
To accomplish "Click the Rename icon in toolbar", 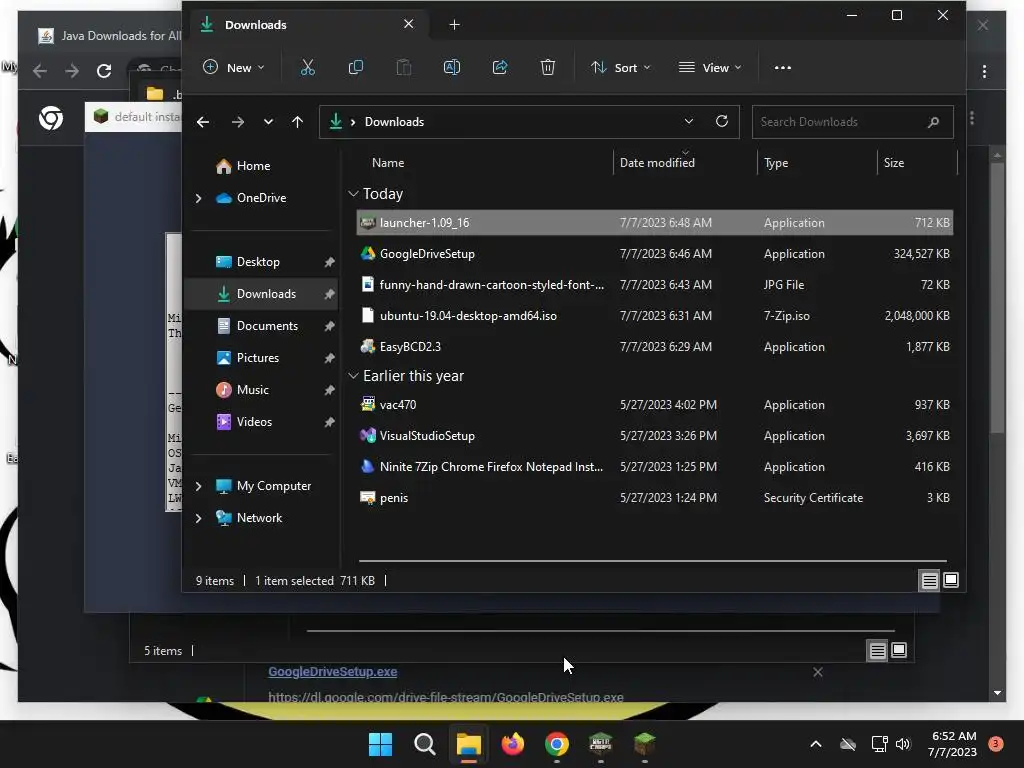I will click(452, 67).
